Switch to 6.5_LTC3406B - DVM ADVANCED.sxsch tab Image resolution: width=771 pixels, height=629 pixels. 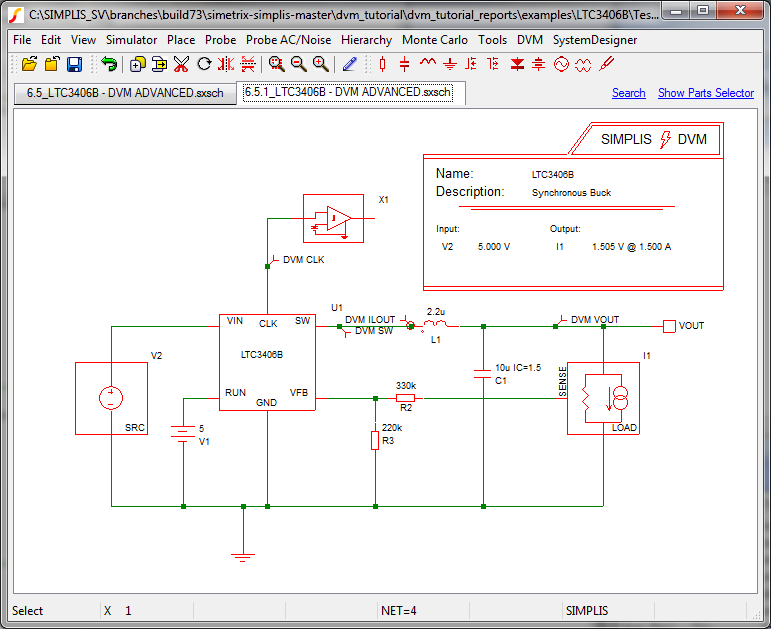(125, 93)
